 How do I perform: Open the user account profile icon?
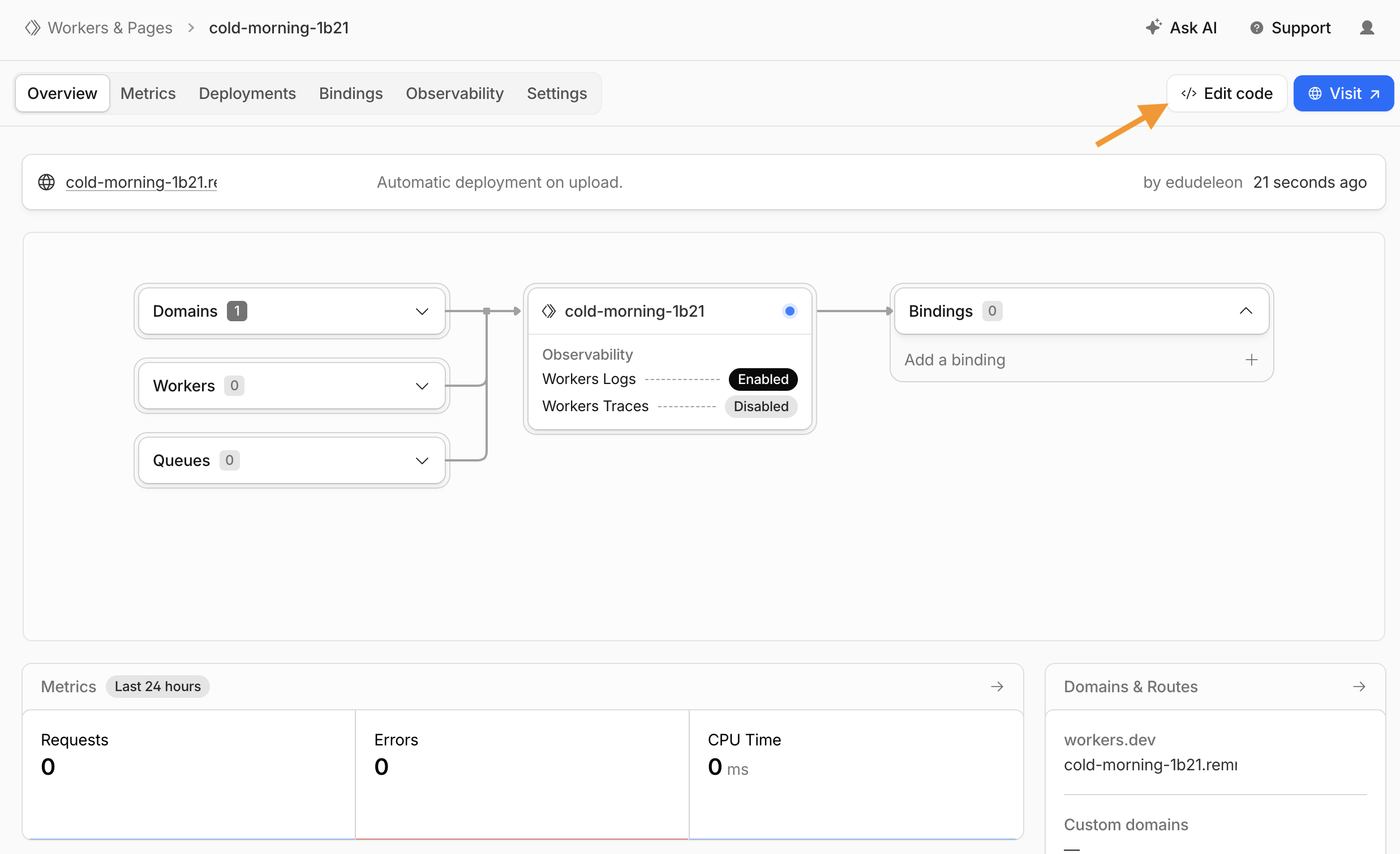[x=1367, y=28]
